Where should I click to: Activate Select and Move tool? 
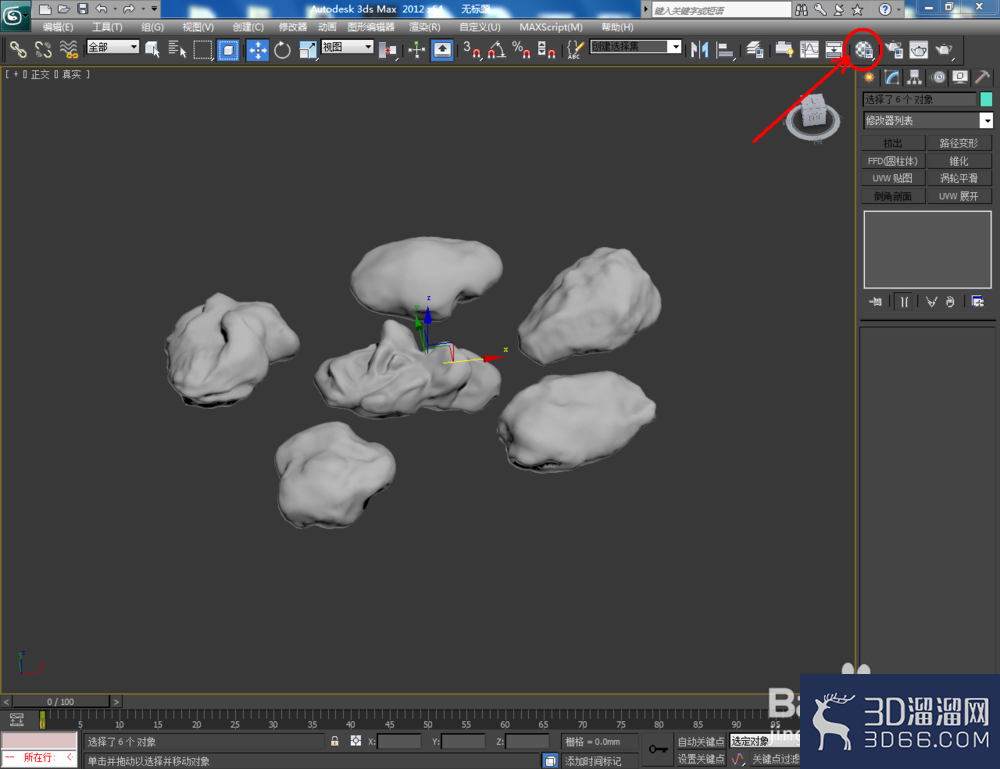click(x=258, y=49)
